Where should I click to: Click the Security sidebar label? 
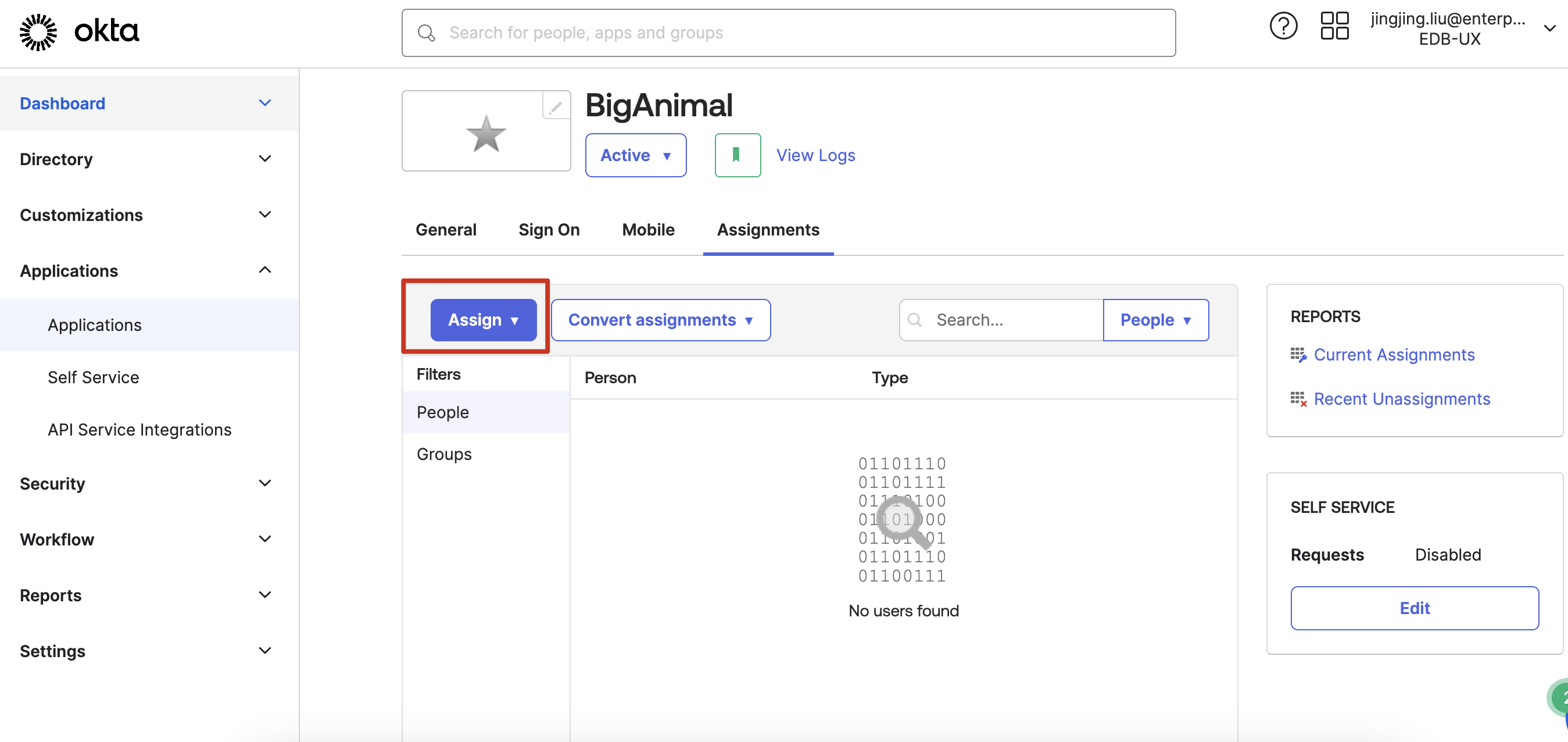click(x=52, y=484)
